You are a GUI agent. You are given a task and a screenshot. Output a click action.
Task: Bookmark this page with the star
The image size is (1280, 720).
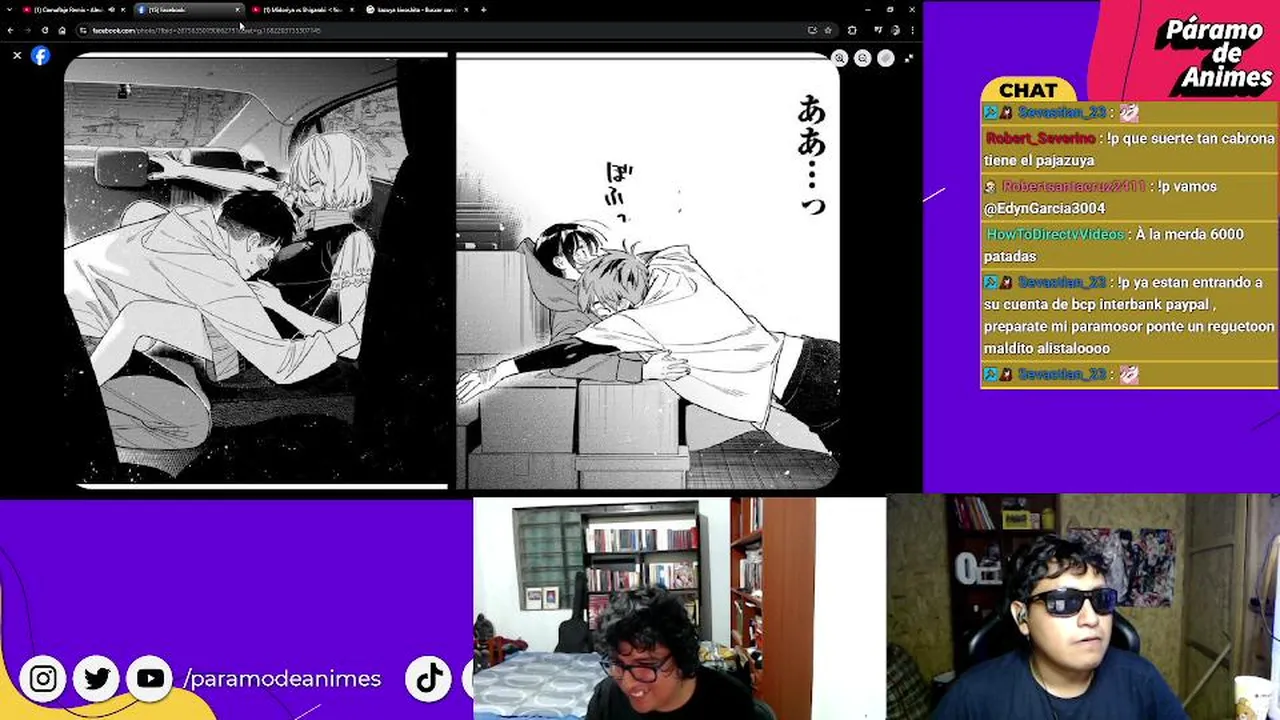[x=828, y=30]
